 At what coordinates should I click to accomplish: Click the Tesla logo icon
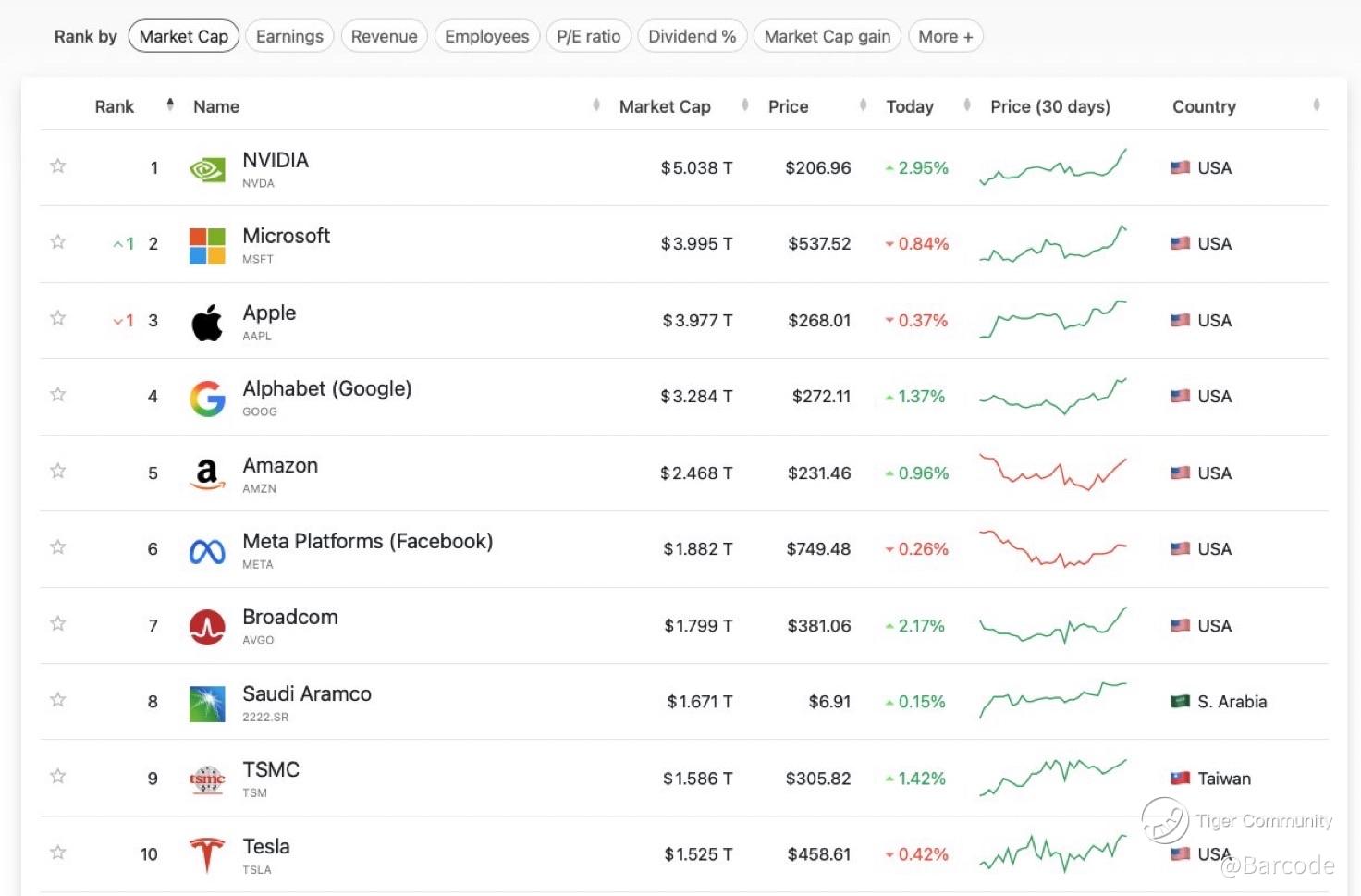pos(207,855)
